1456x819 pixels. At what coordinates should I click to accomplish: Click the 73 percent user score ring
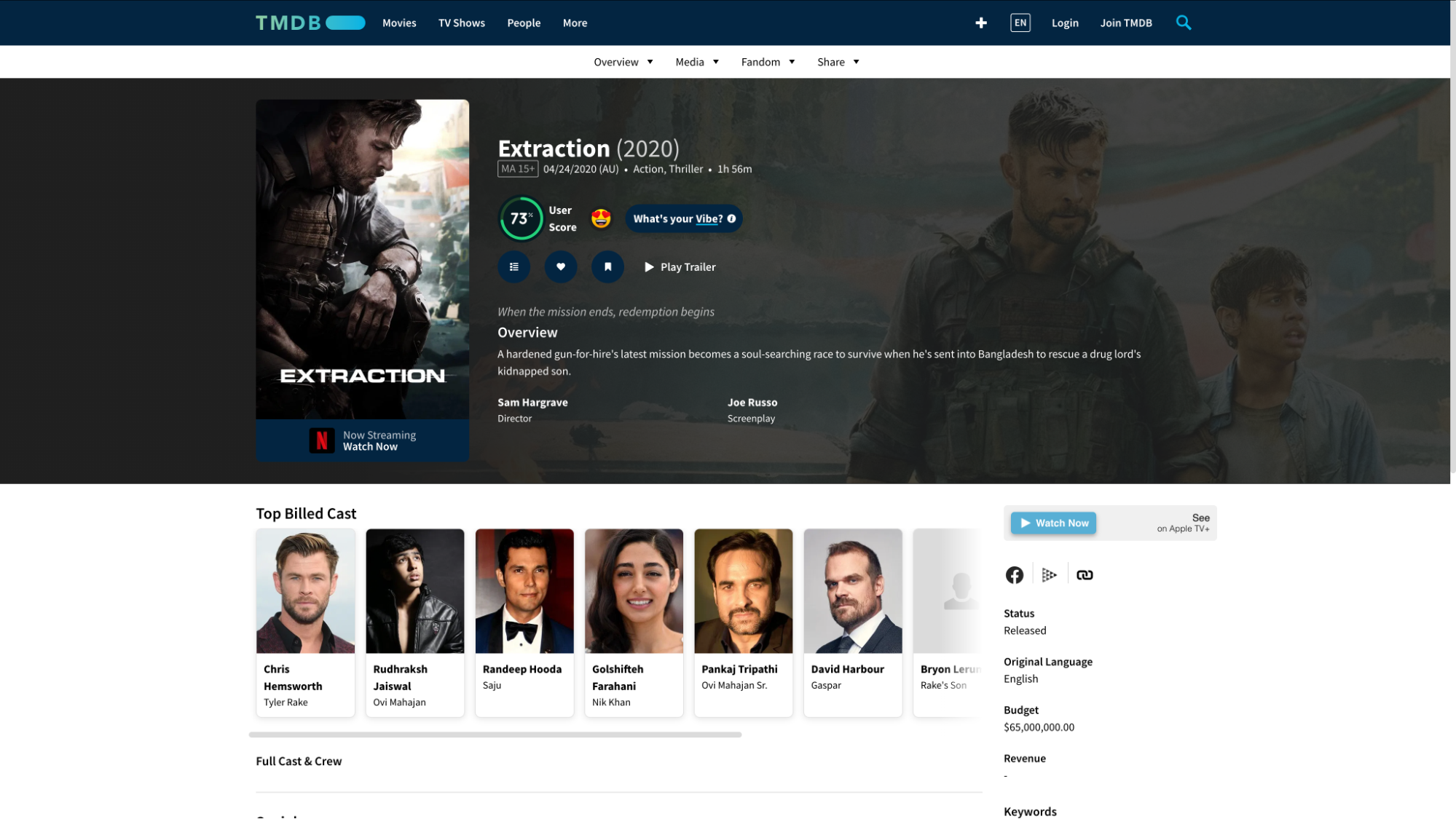coord(521,218)
